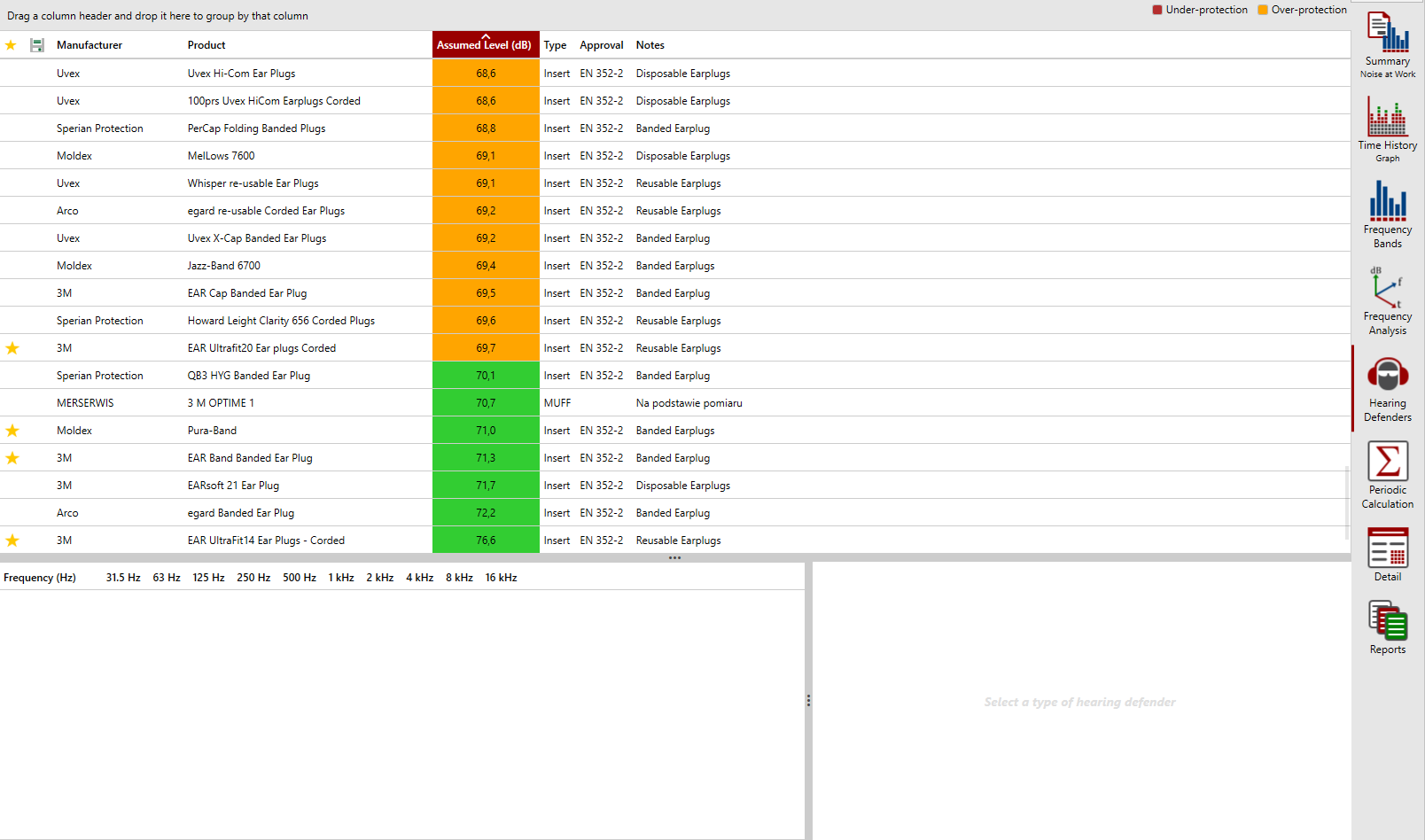Sort by Notes column header
Viewport: 1425px width, 840px height.
pos(650,45)
